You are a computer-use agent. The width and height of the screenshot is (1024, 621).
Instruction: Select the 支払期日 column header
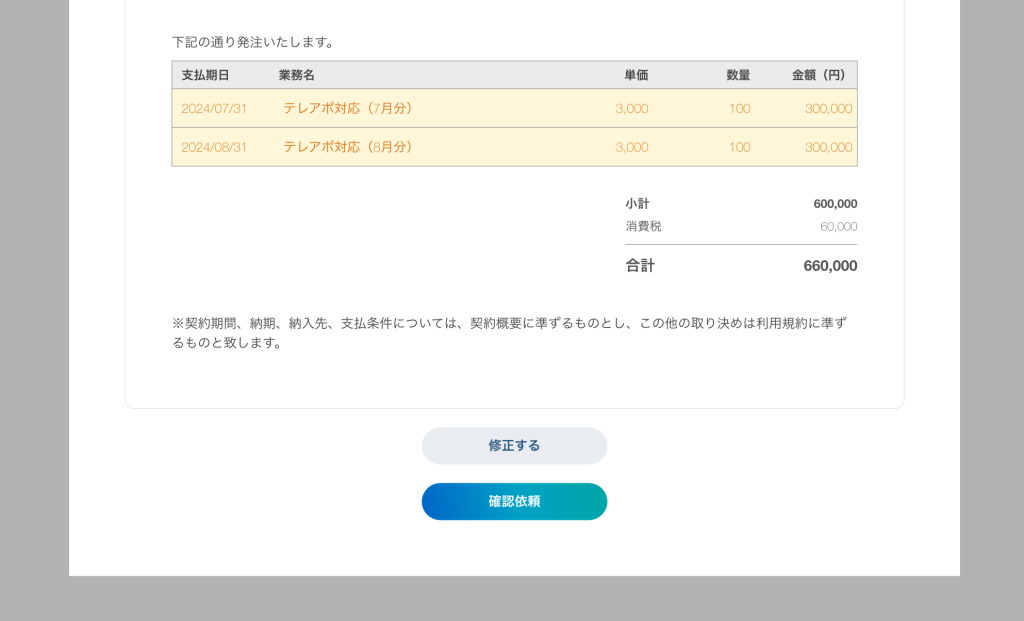(205, 75)
